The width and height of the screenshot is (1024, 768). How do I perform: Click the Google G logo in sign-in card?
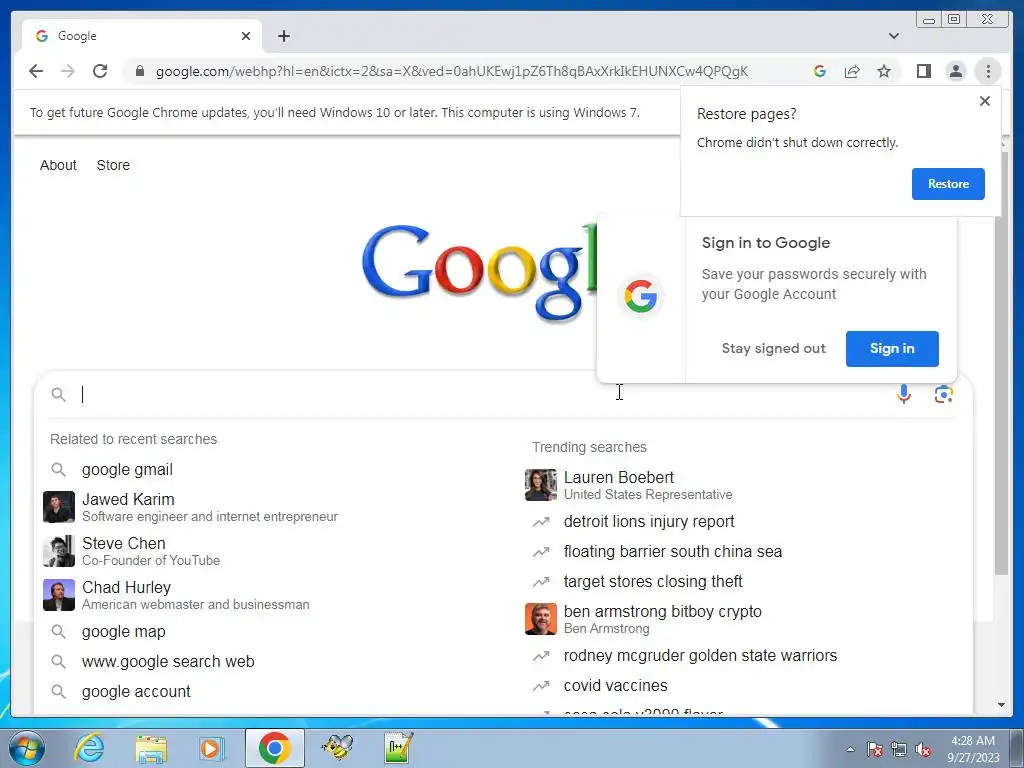point(641,296)
